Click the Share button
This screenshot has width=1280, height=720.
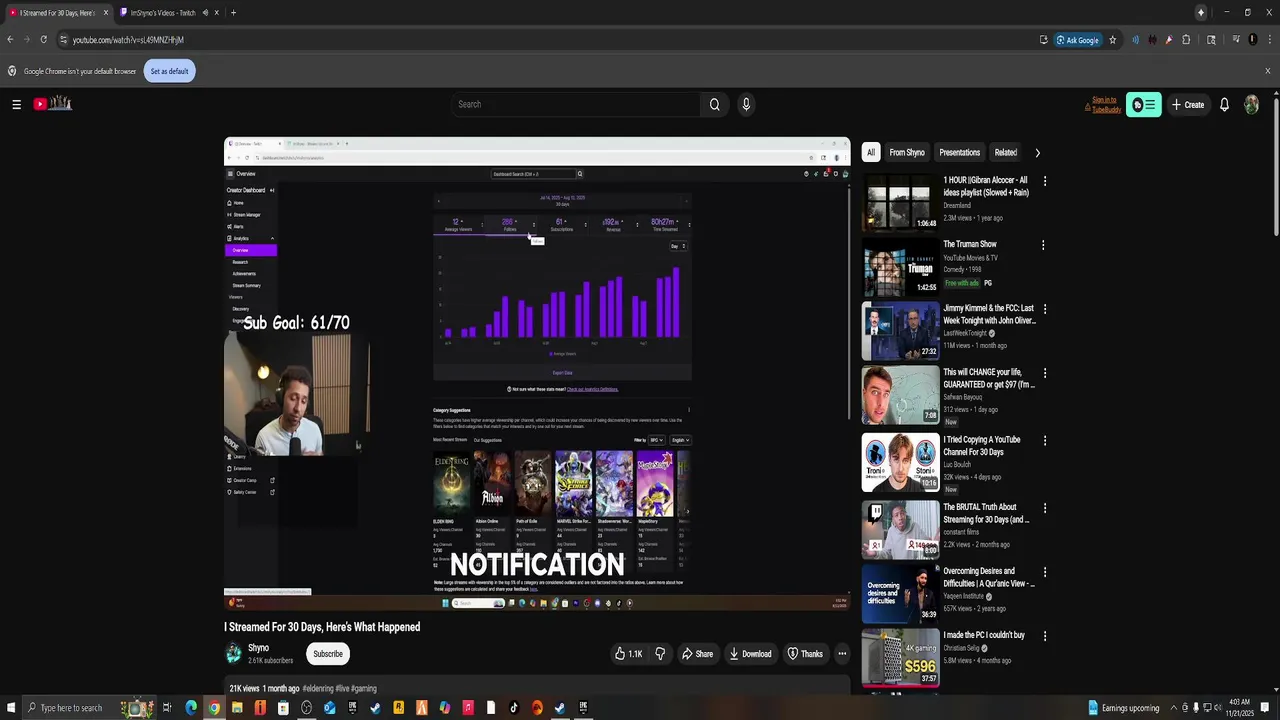(x=697, y=654)
